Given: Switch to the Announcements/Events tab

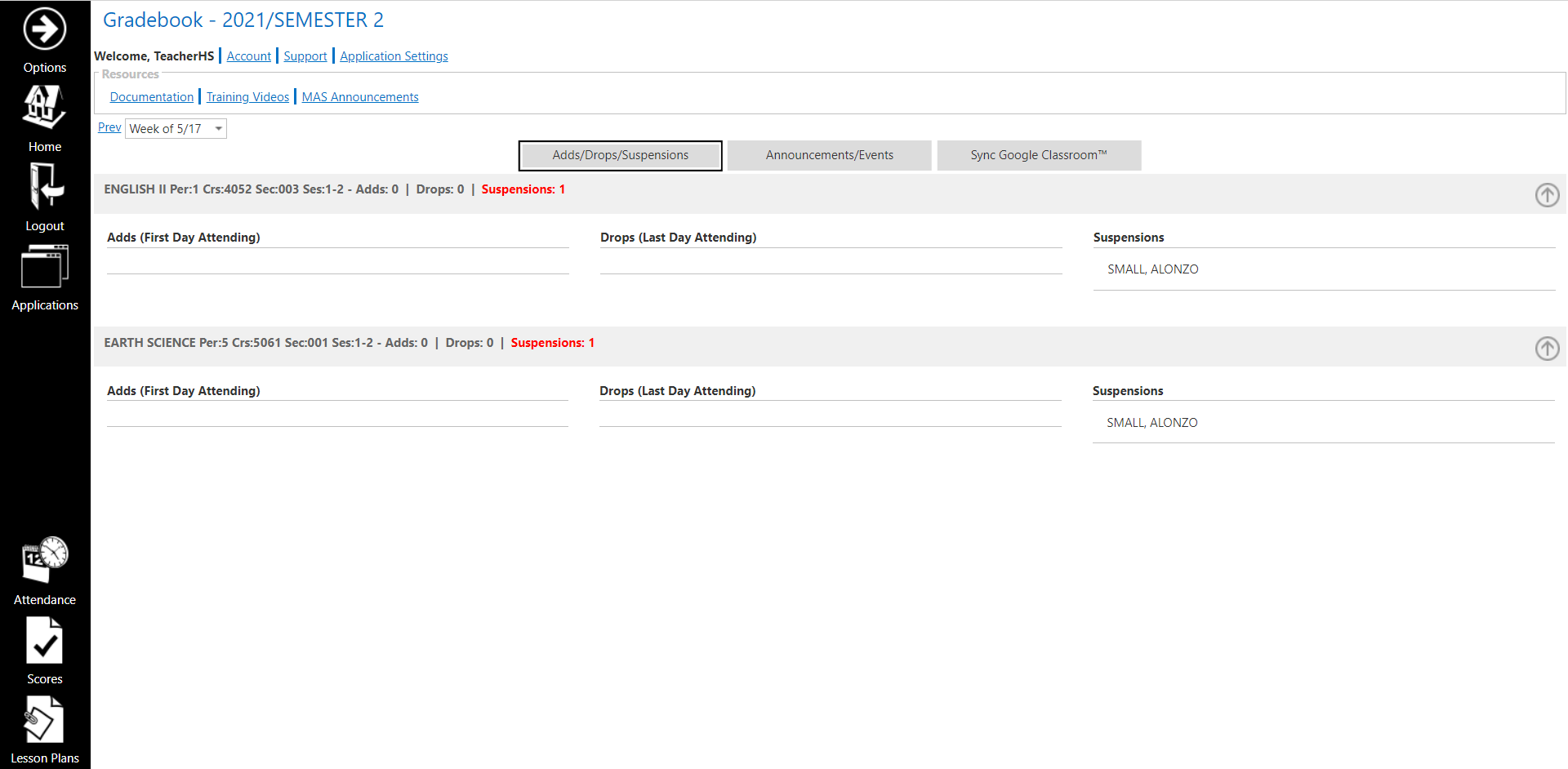Looking at the screenshot, I should click(829, 155).
